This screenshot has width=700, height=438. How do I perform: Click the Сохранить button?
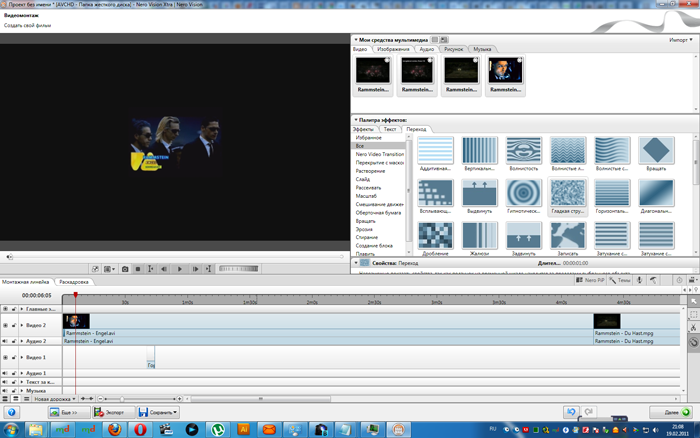158,413
